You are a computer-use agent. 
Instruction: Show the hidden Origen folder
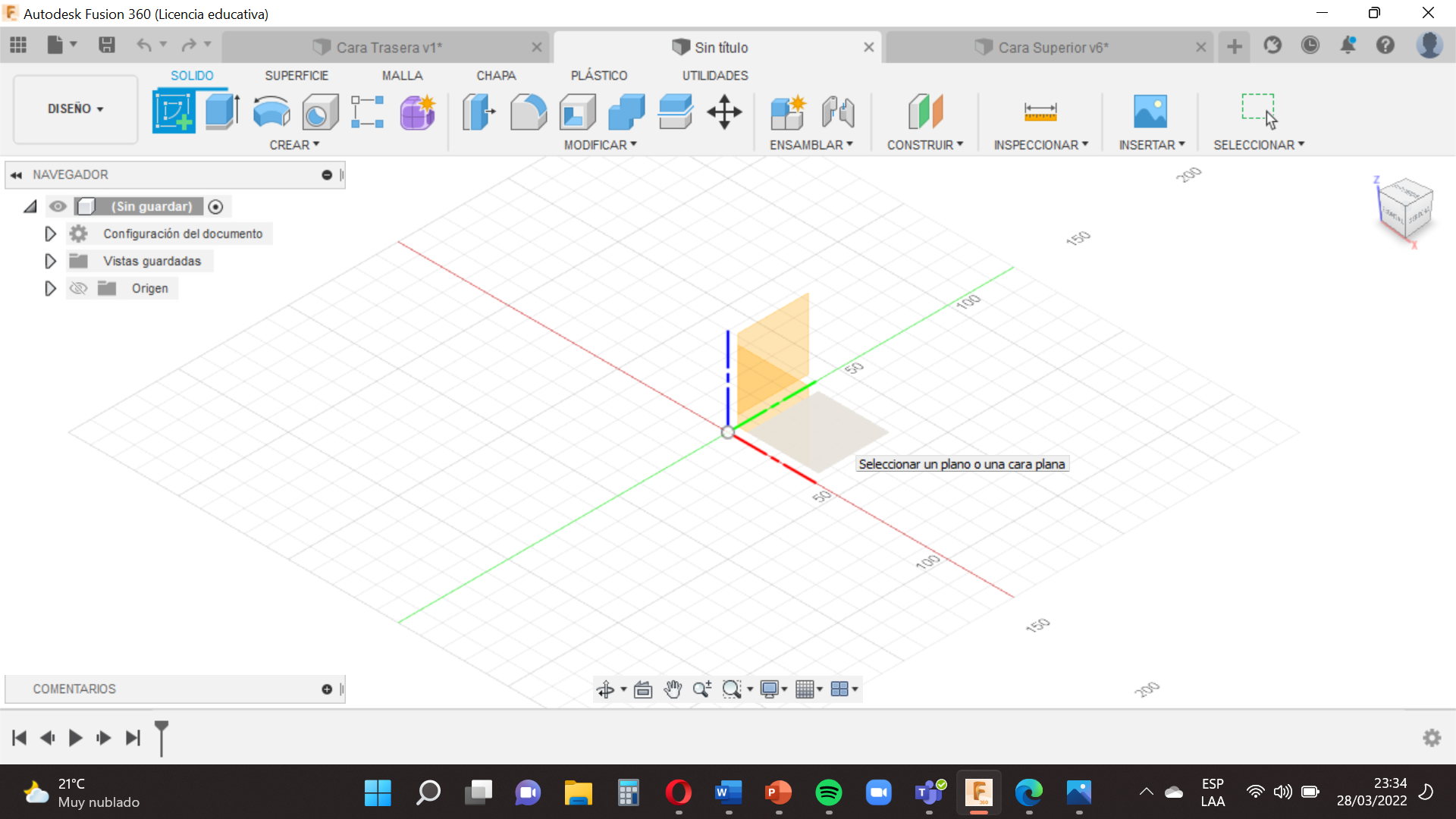(x=78, y=288)
